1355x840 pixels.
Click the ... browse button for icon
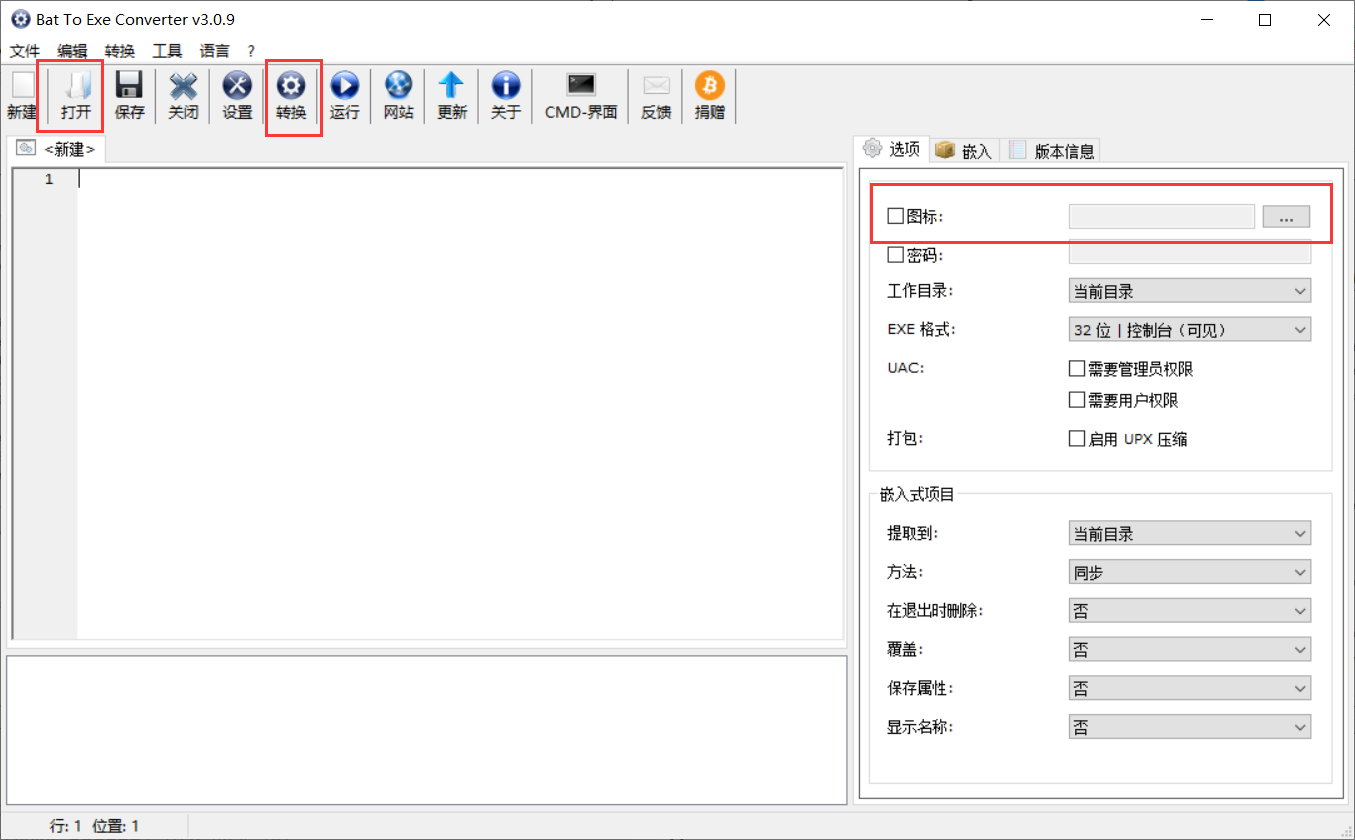[x=1286, y=216]
